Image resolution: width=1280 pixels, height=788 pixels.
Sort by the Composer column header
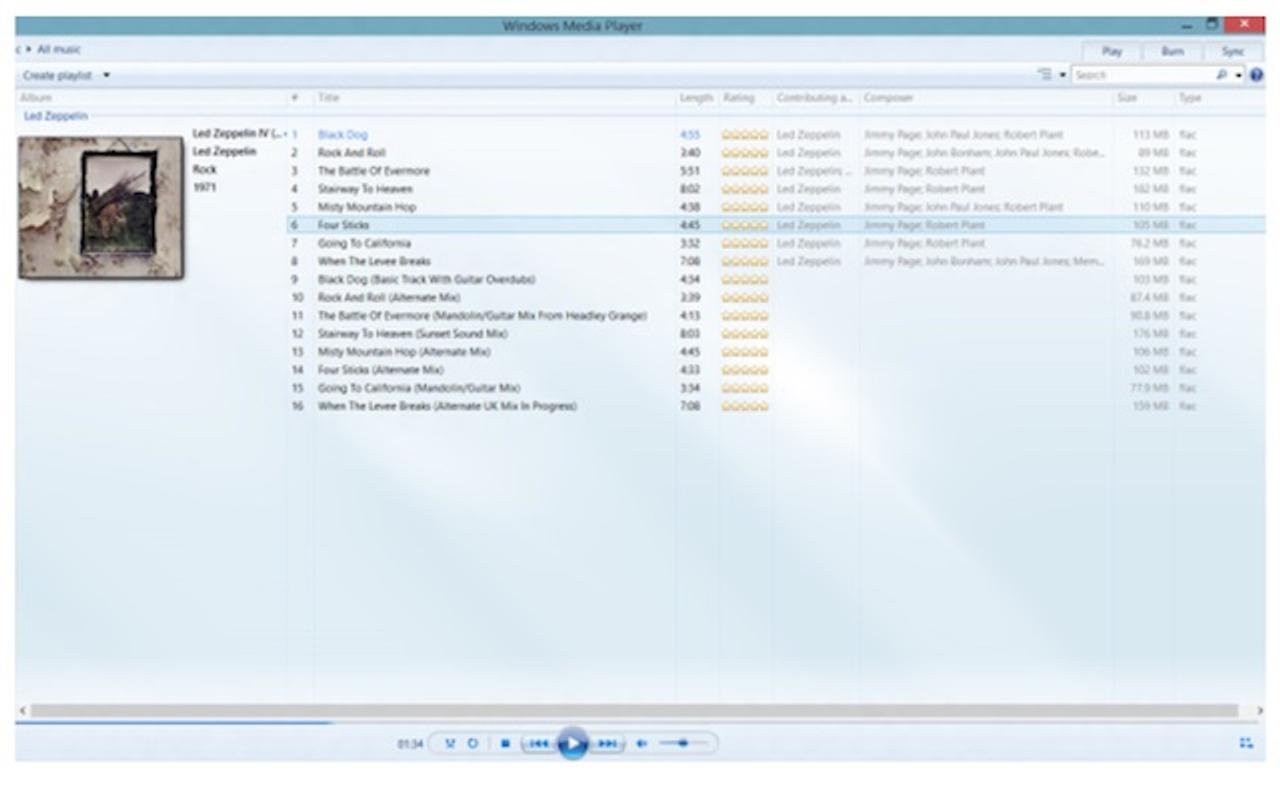coord(888,98)
